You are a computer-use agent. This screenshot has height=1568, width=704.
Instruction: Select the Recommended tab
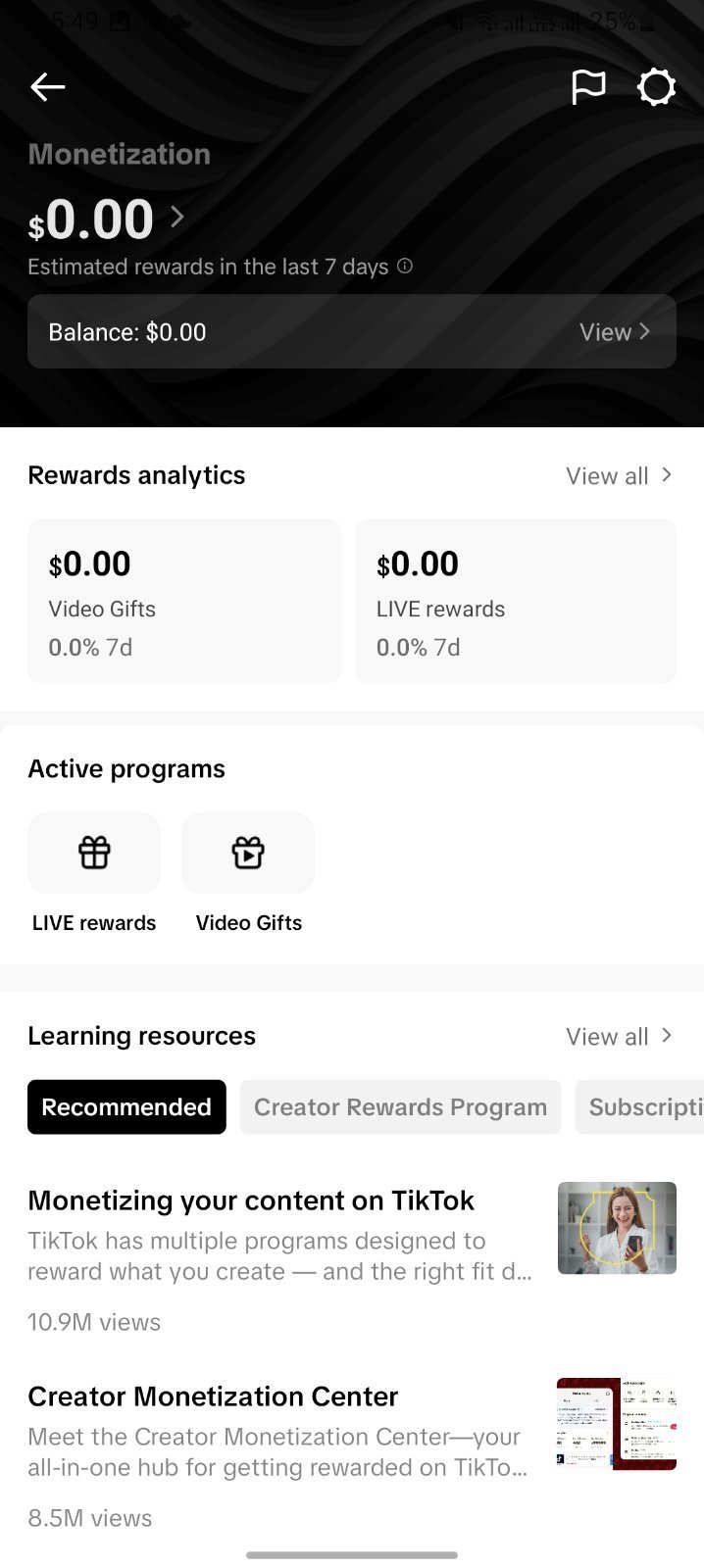coord(126,1107)
